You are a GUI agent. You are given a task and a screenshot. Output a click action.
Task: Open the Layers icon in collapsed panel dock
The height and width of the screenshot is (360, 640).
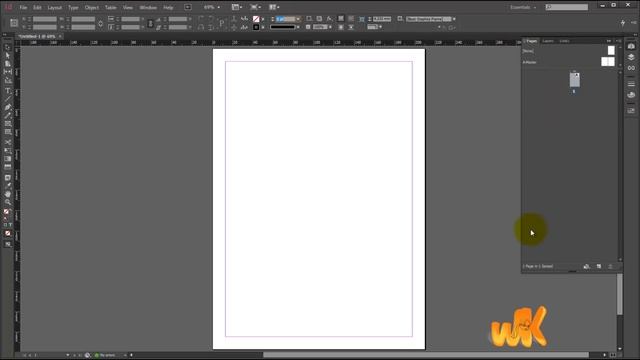(631, 57)
